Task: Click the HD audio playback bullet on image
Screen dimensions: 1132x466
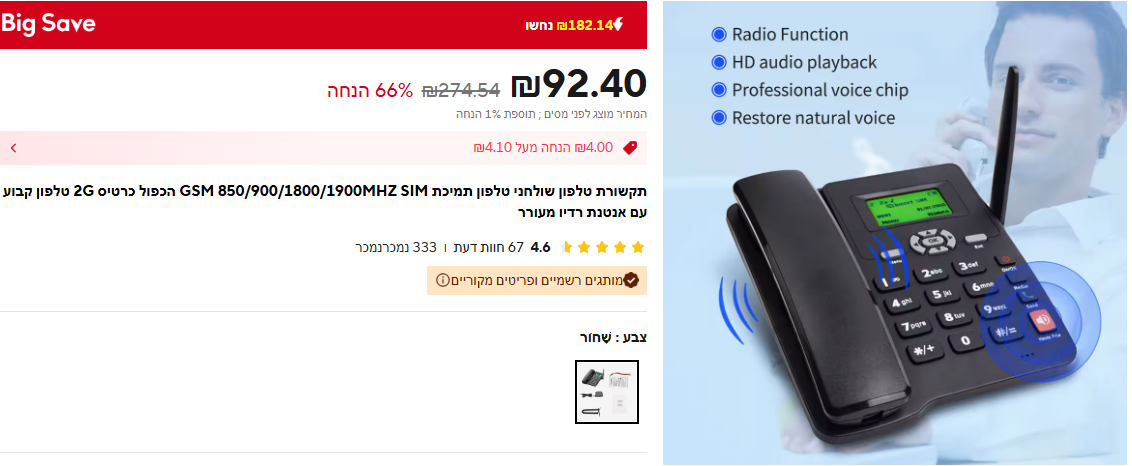Action: [x=794, y=62]
